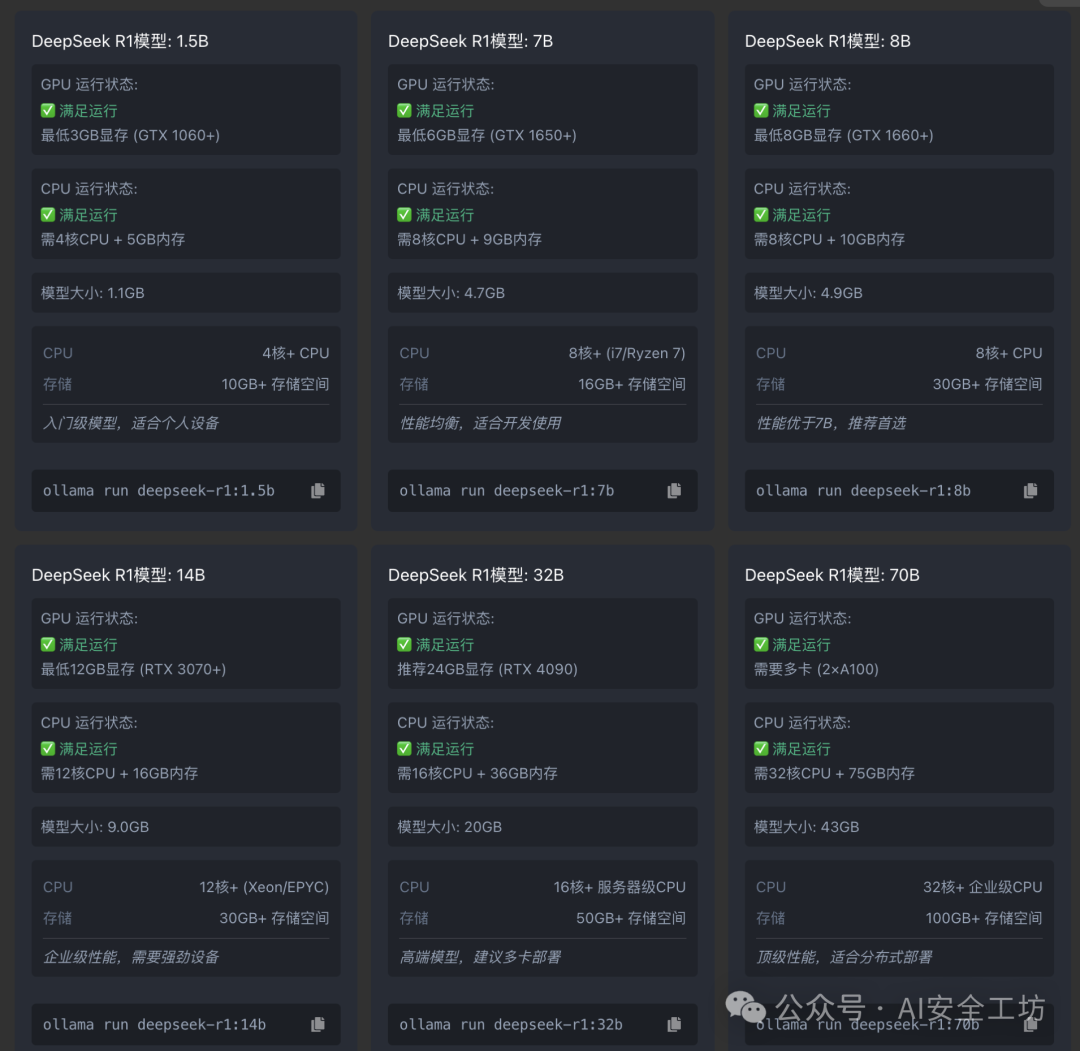
Task: Click '需8核CPU + 9GB内存' text
Action: 470,239
